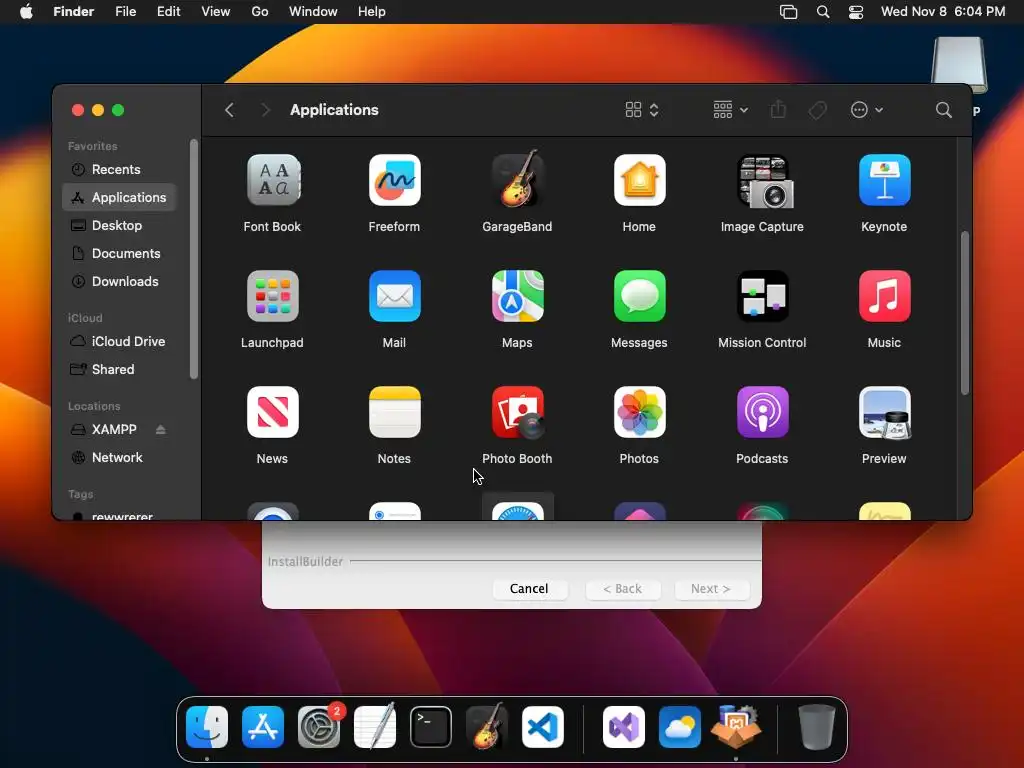The width and height of the screenshot is (1024, 768).
Task: Click the Tags toolbar icon
Action: pos(817,110)
